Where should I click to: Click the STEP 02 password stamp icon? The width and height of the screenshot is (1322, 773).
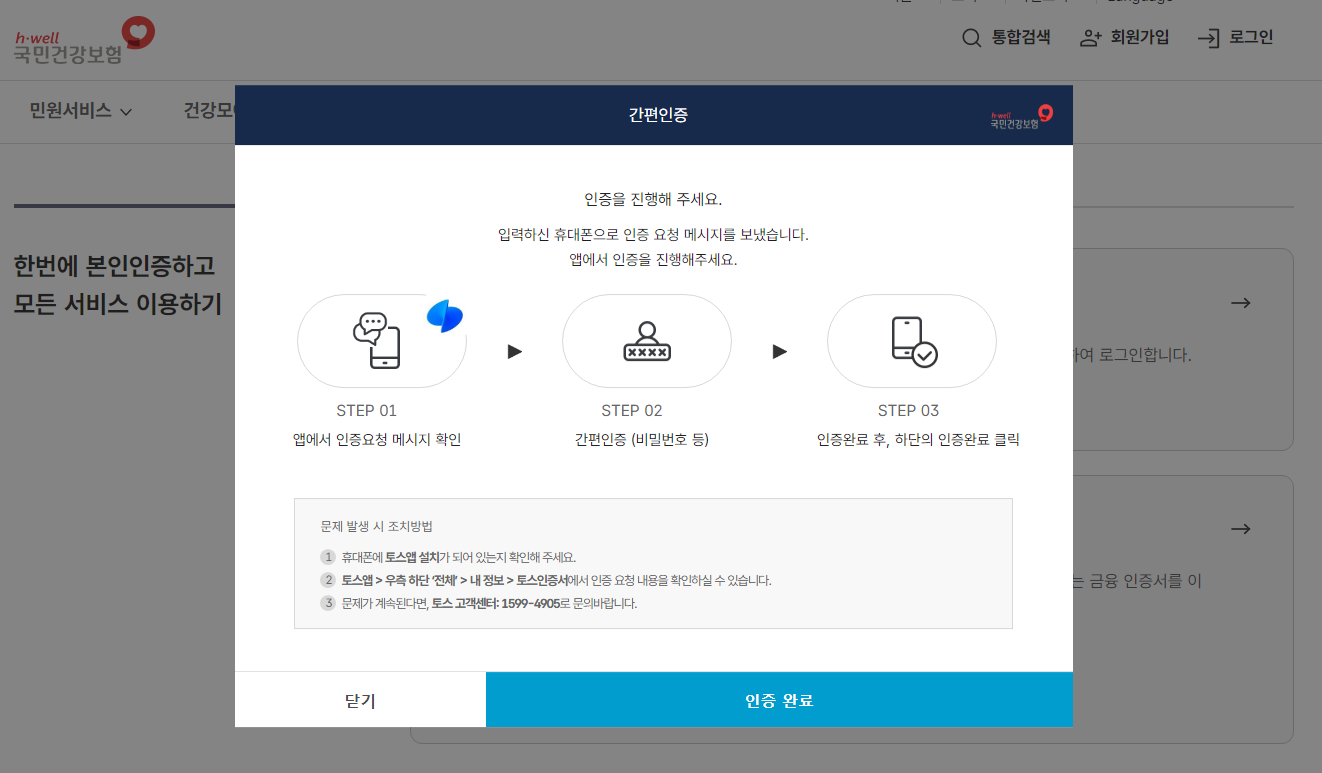pos(647,341)
